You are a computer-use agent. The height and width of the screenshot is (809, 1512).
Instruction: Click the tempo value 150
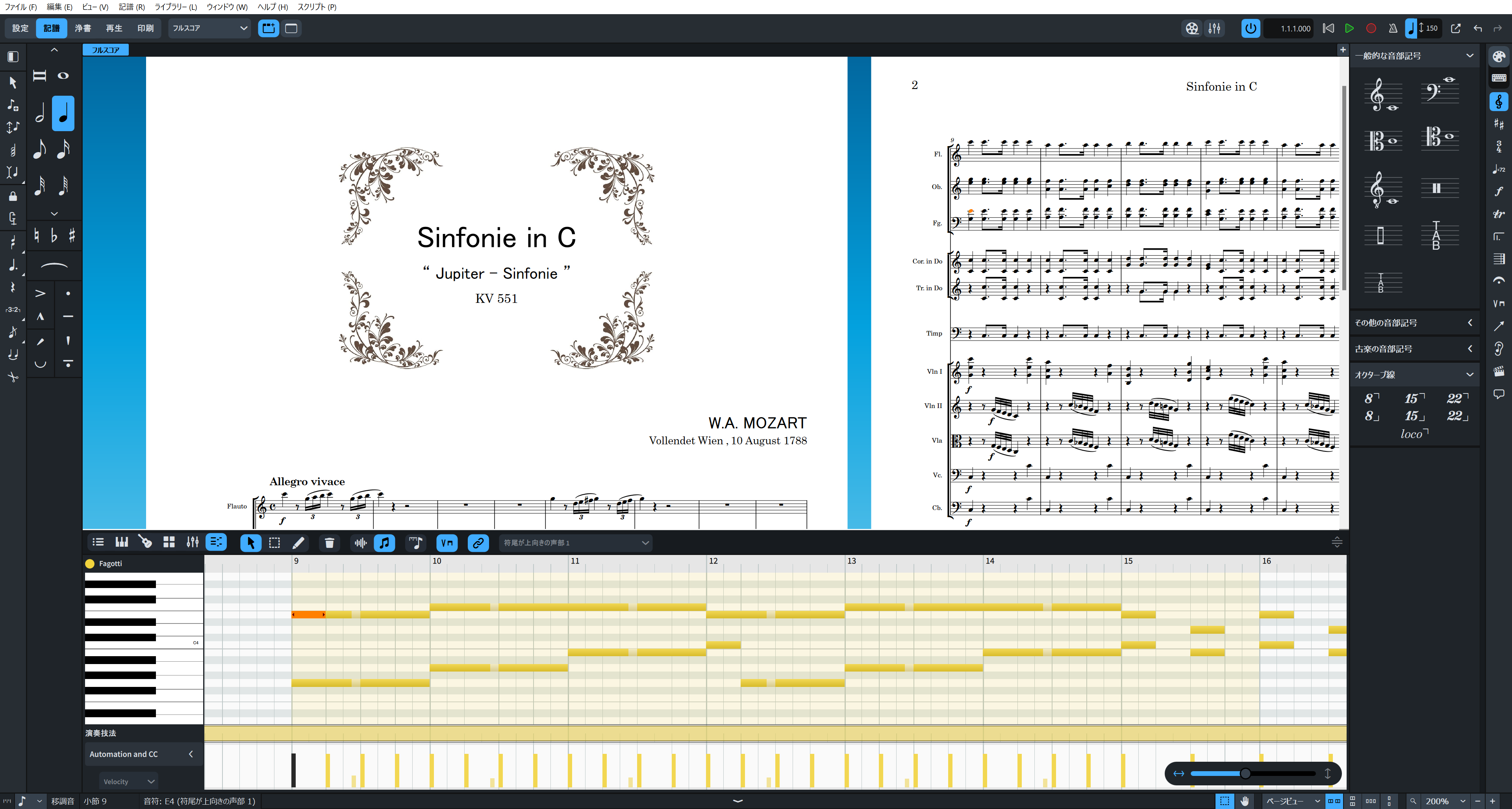[1432, 28]
